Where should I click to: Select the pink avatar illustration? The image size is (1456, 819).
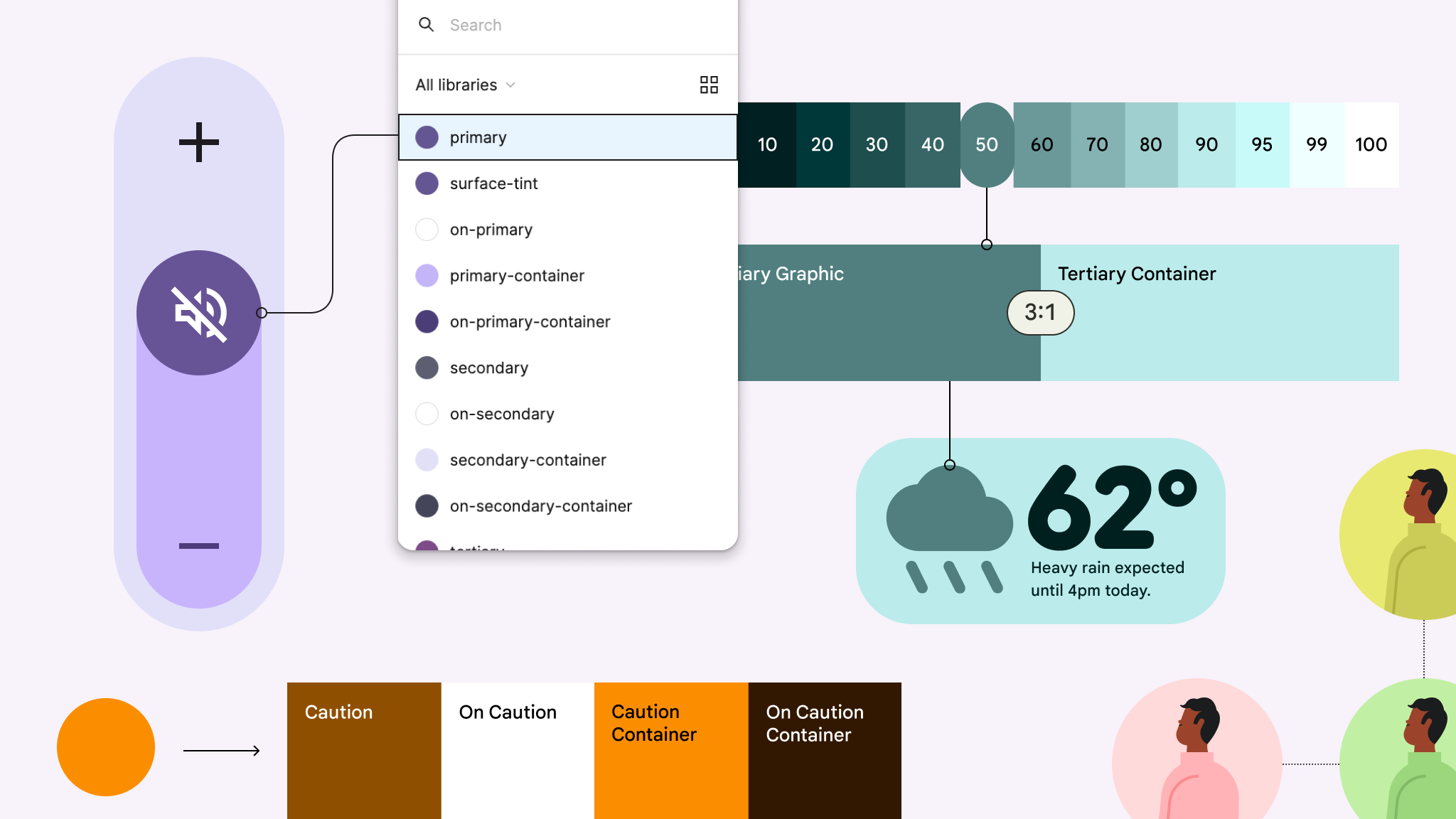point(1197,754)
